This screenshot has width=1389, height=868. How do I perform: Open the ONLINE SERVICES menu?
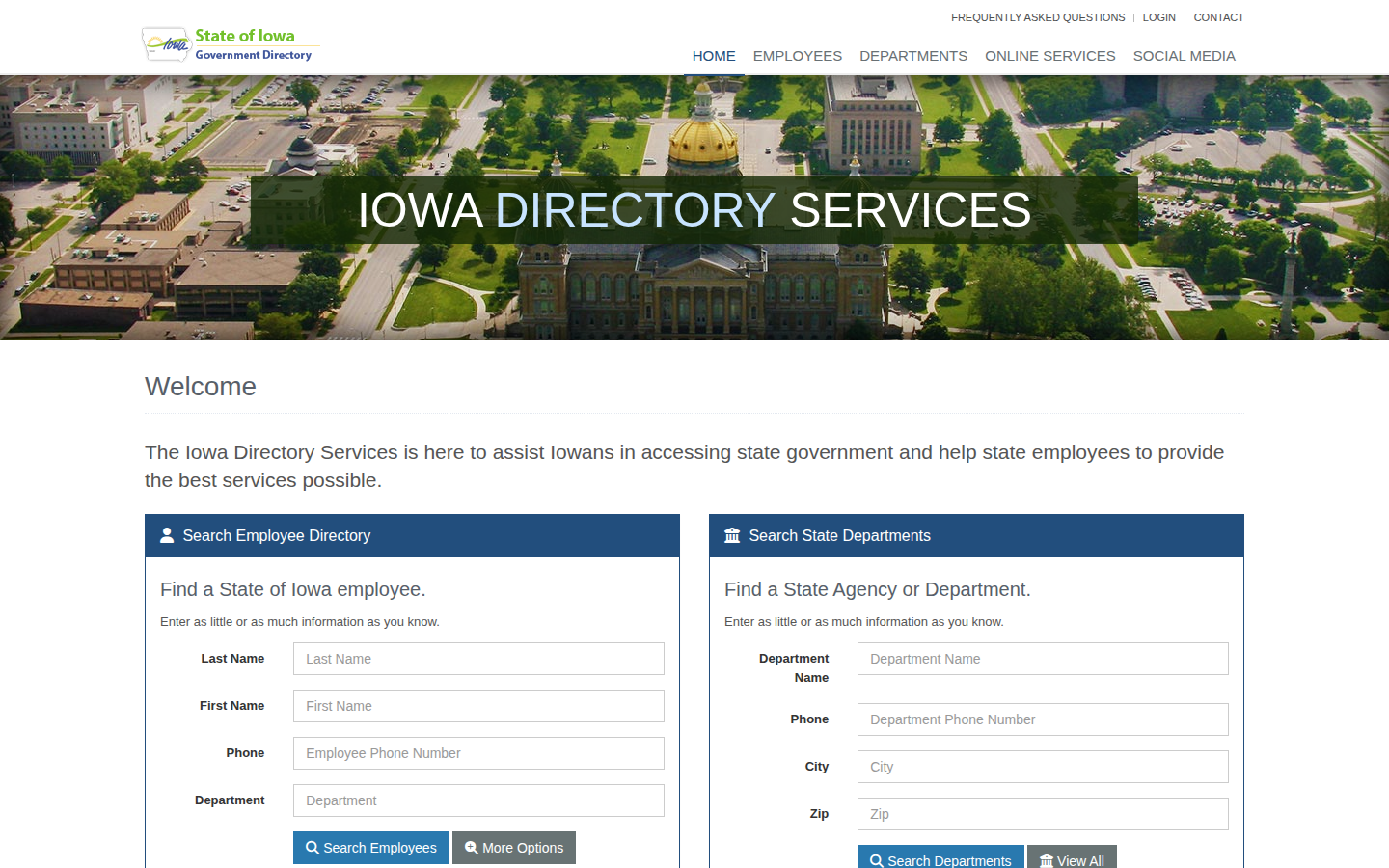click(1050, 56)
